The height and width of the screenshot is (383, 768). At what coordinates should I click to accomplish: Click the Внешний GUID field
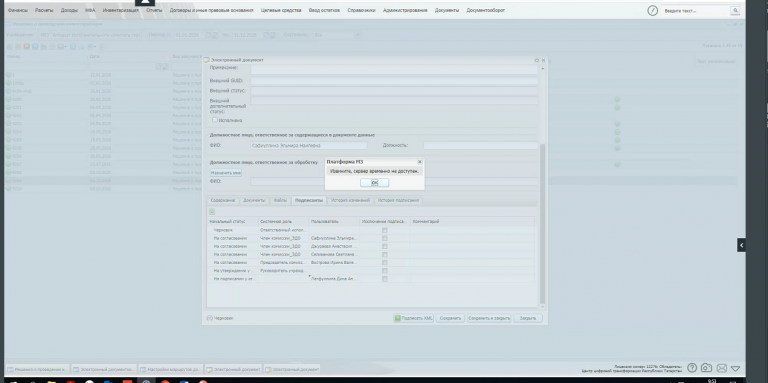click(x=394, y=81)
